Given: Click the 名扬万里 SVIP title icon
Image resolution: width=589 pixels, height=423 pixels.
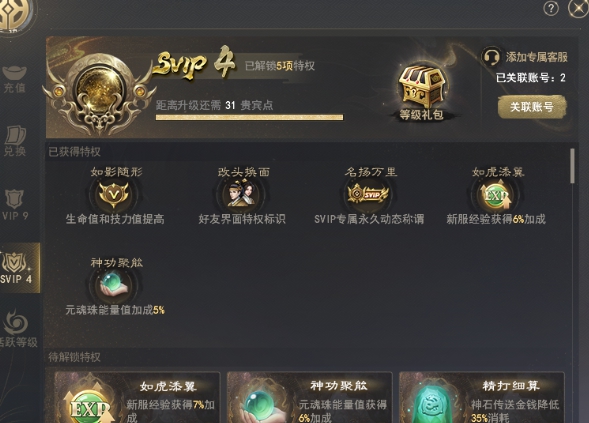Looking at the screenshot, I should [369, 194].
